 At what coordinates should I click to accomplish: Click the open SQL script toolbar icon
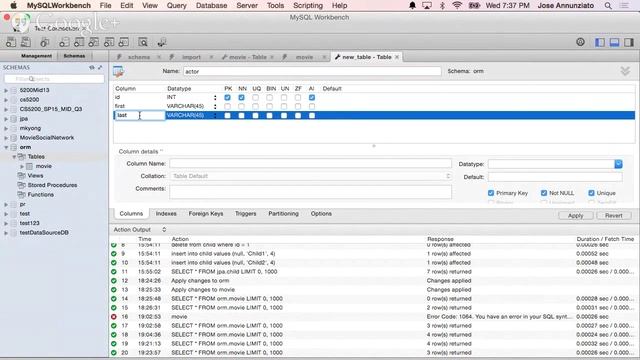[26, 42]
